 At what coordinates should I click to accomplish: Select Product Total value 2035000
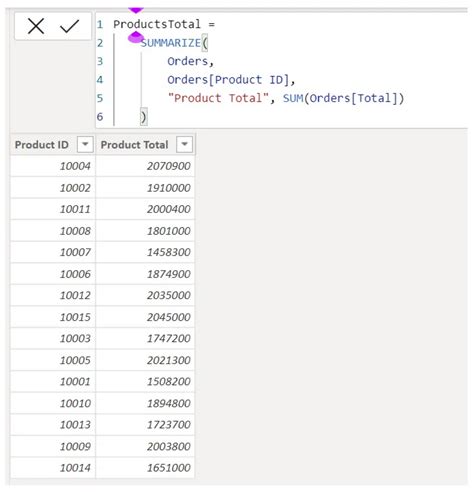(145, 295)
